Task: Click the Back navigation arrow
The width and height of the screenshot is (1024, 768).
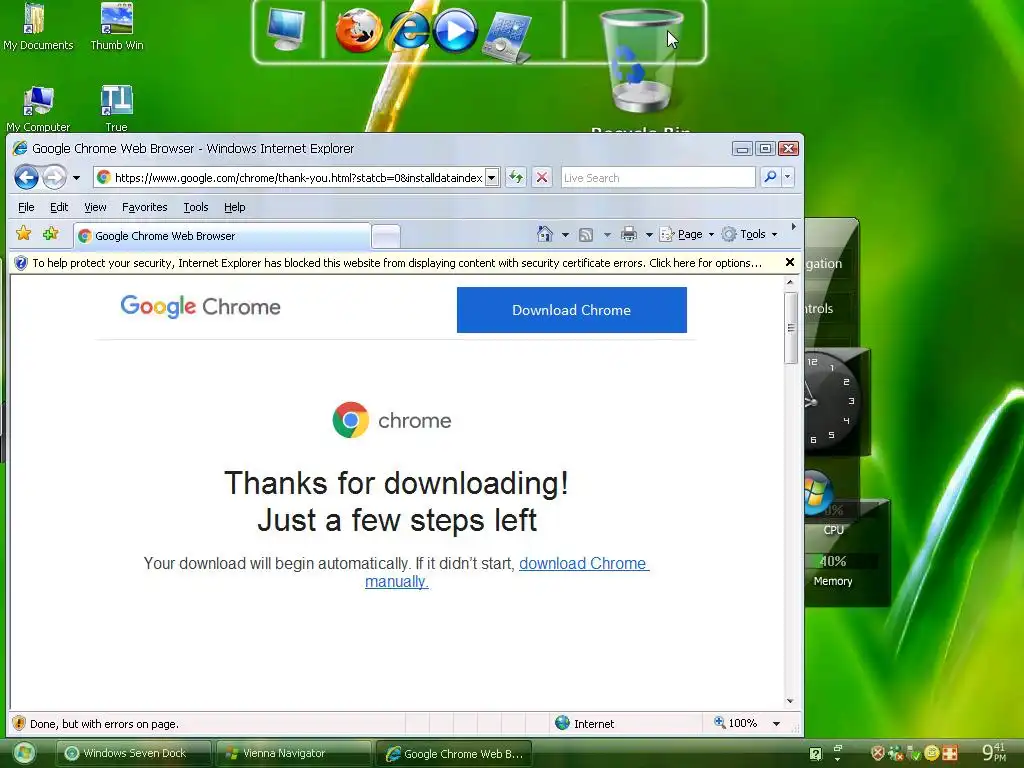Action: (26, 177)
